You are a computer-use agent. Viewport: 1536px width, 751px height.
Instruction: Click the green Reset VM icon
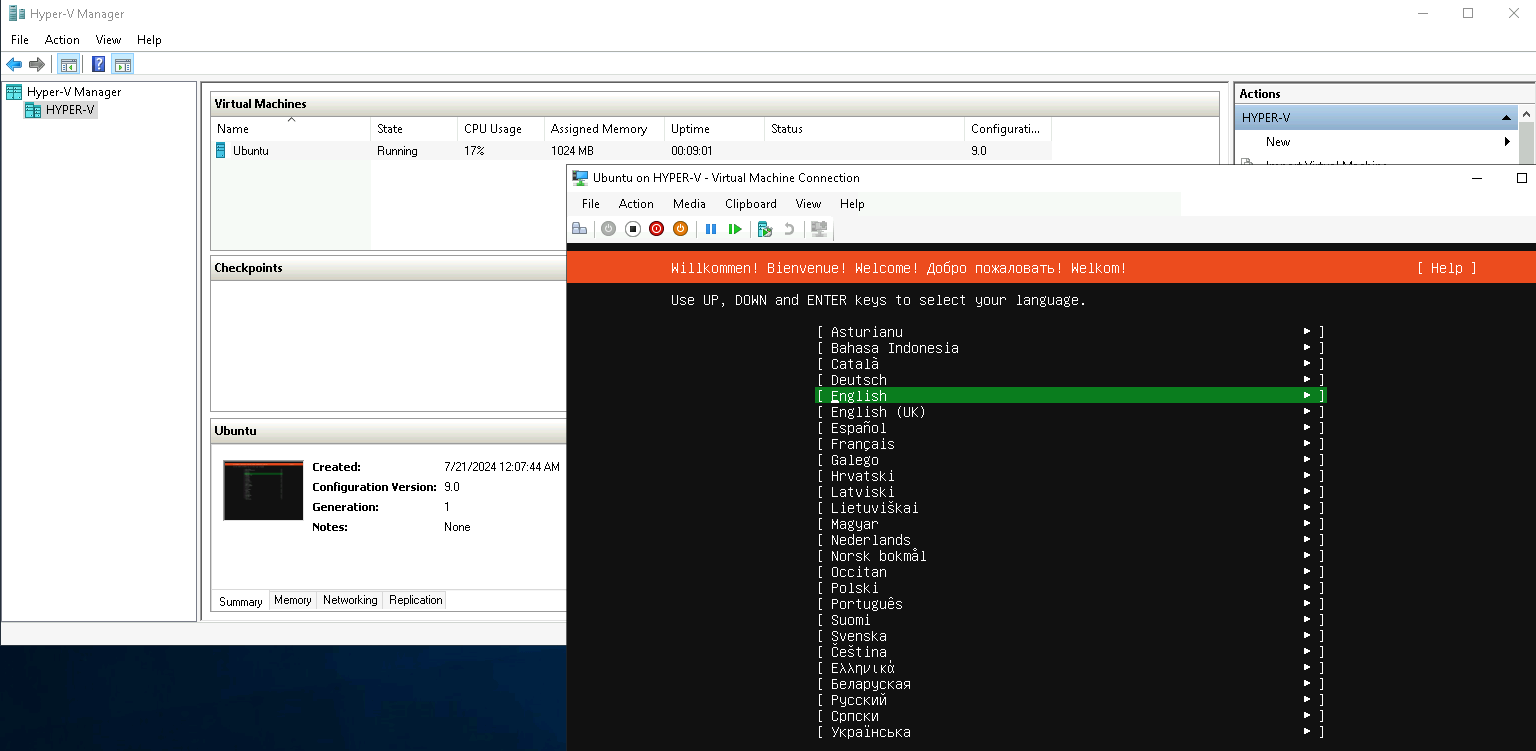click(x=735, y=229)
